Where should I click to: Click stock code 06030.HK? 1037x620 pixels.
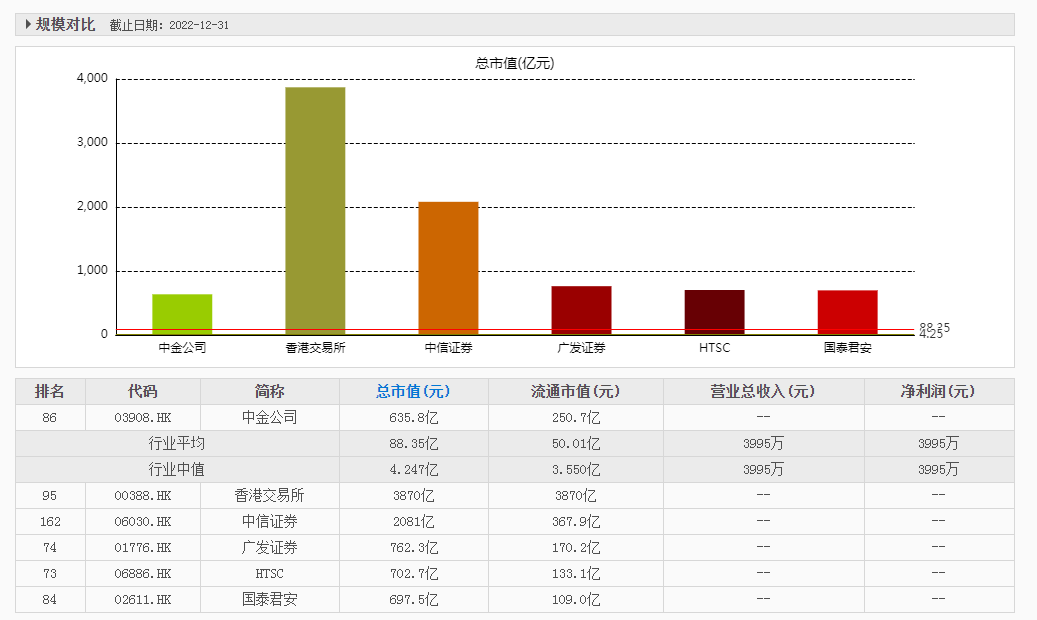(142, 521)
